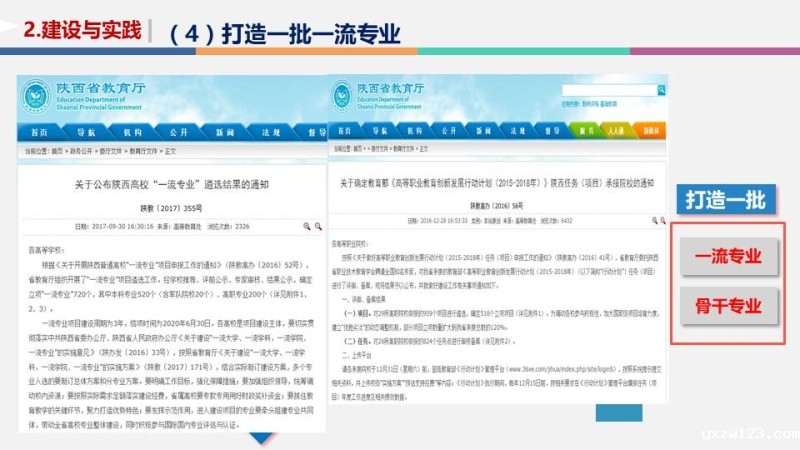
Task: Select 公开 in the left navigation bar
Action: point(179,132)
